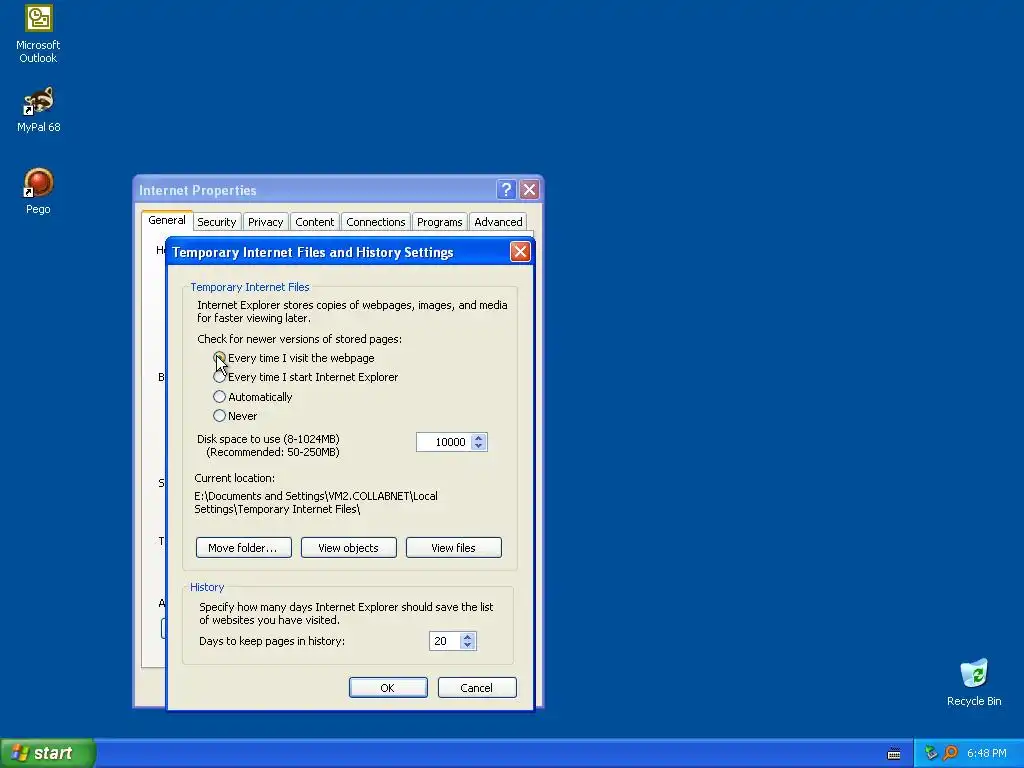Screen dimensions: 1024x768
Task: Choose the Never radio option
Action: tap(235, 415)
